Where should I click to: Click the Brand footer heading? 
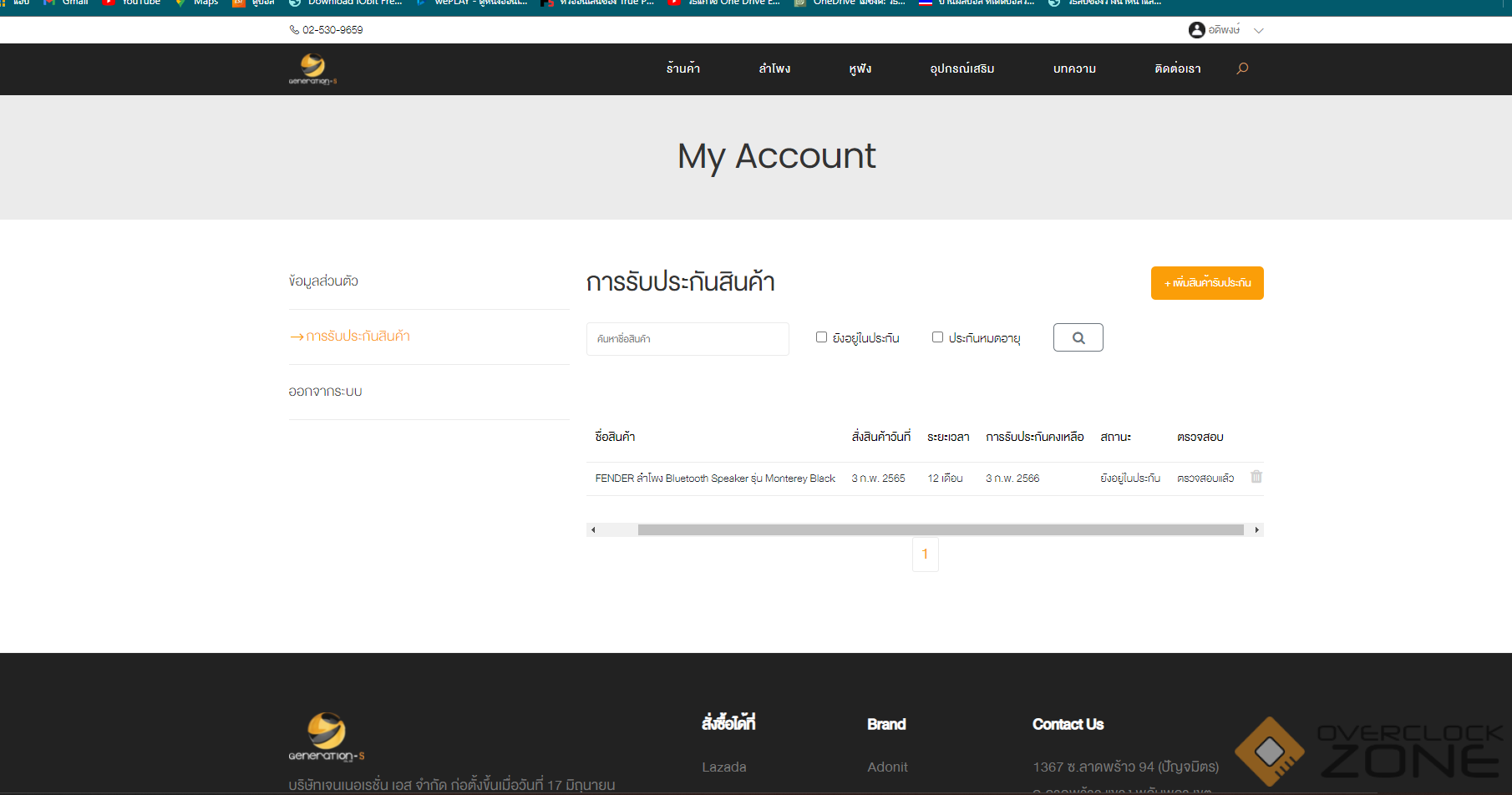pos(886,724)
